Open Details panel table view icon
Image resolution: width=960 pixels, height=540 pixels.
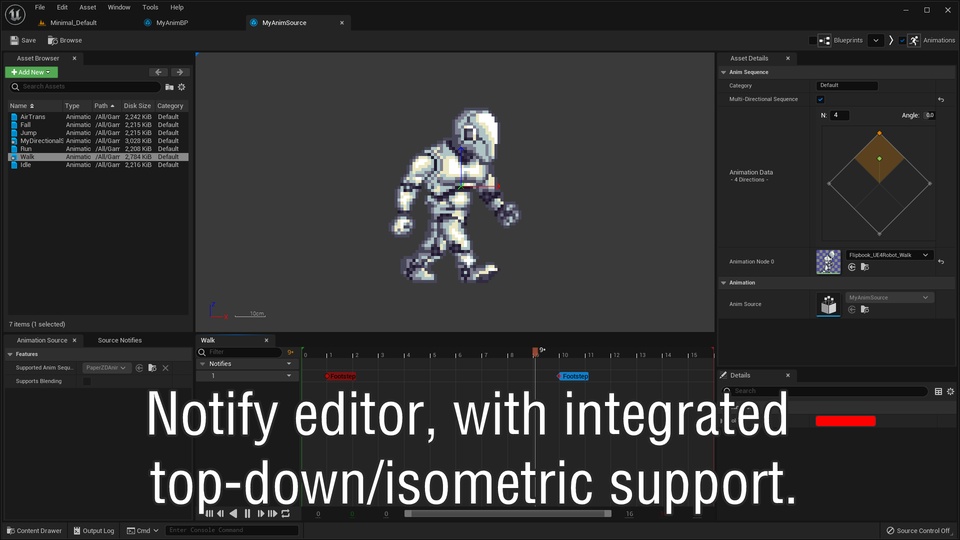tap(938, 391)
